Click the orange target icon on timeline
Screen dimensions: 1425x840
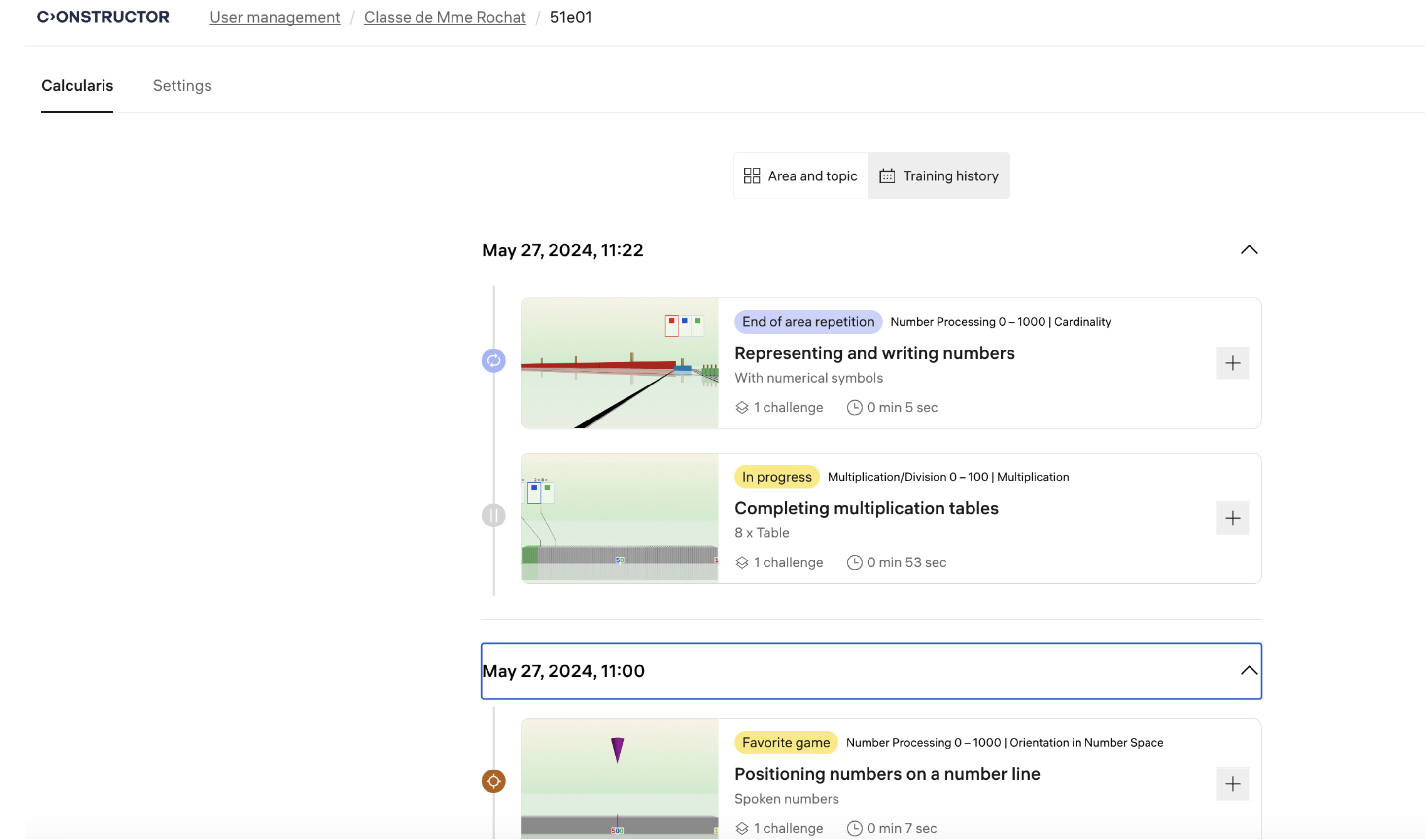pos(493,781)
